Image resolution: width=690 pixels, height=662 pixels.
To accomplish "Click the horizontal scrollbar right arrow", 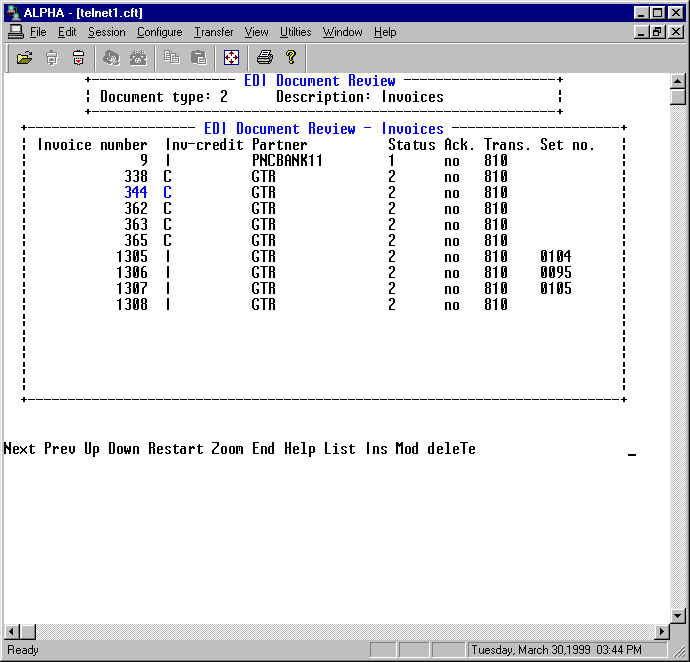I will [x=661, y=632].
